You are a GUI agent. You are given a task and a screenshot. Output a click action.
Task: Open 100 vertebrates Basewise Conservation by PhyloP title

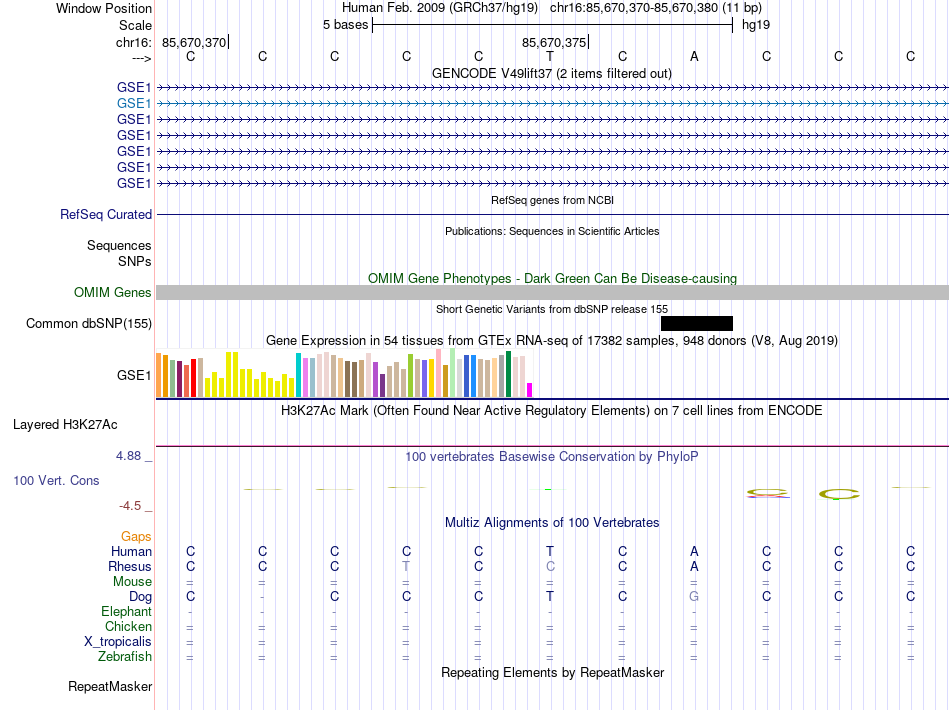click(552, 457)
